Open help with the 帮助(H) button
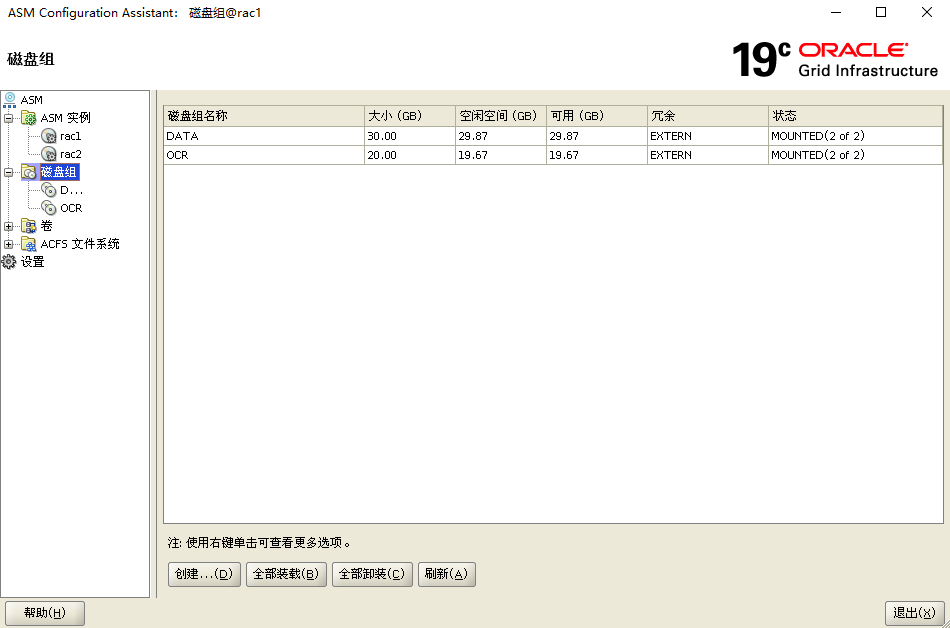Image resolution: width=950 pixels, height=628 pixels. [45, 613]
